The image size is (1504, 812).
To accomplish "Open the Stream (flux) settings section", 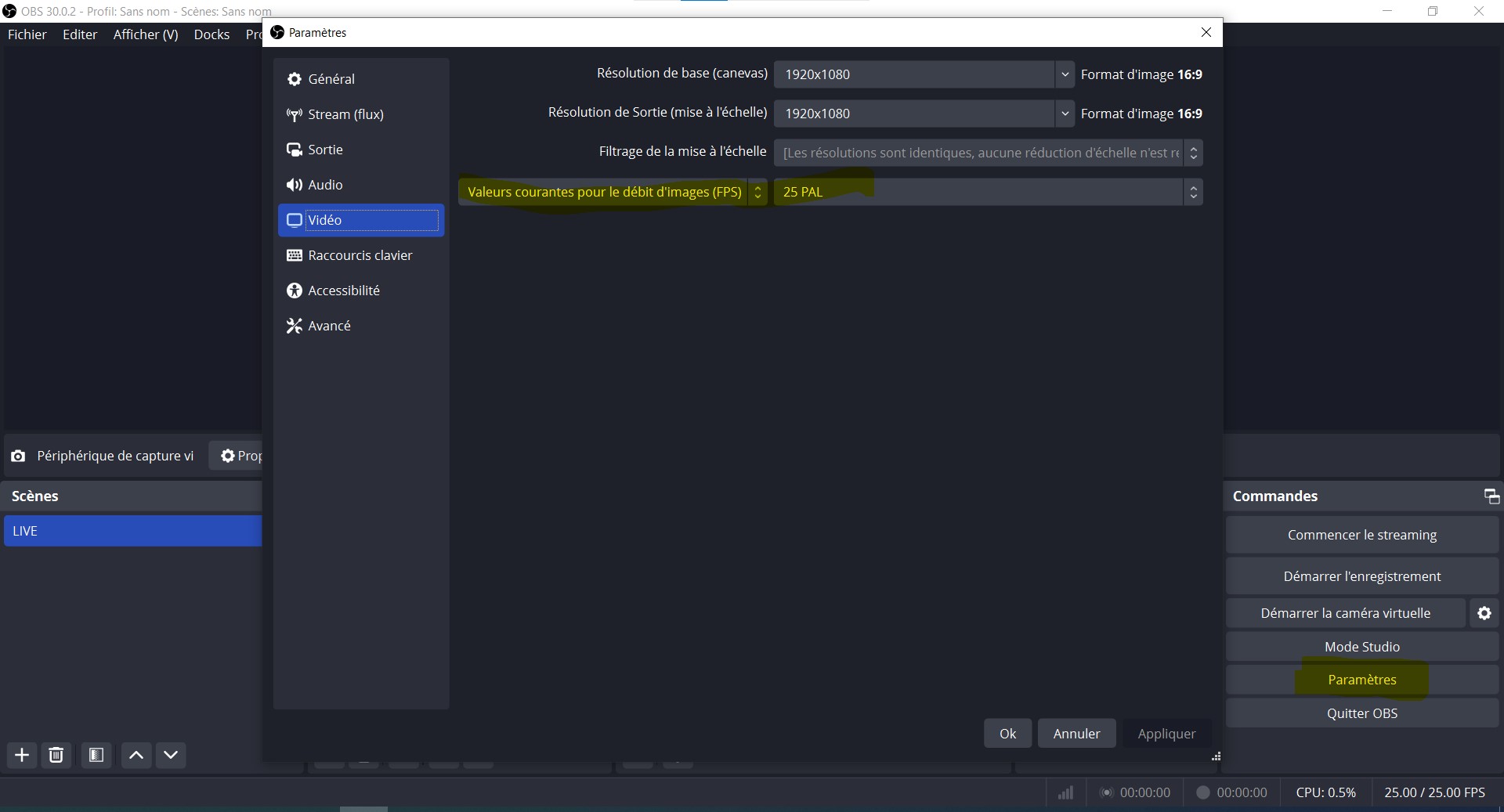I will [x=361, y=114].
